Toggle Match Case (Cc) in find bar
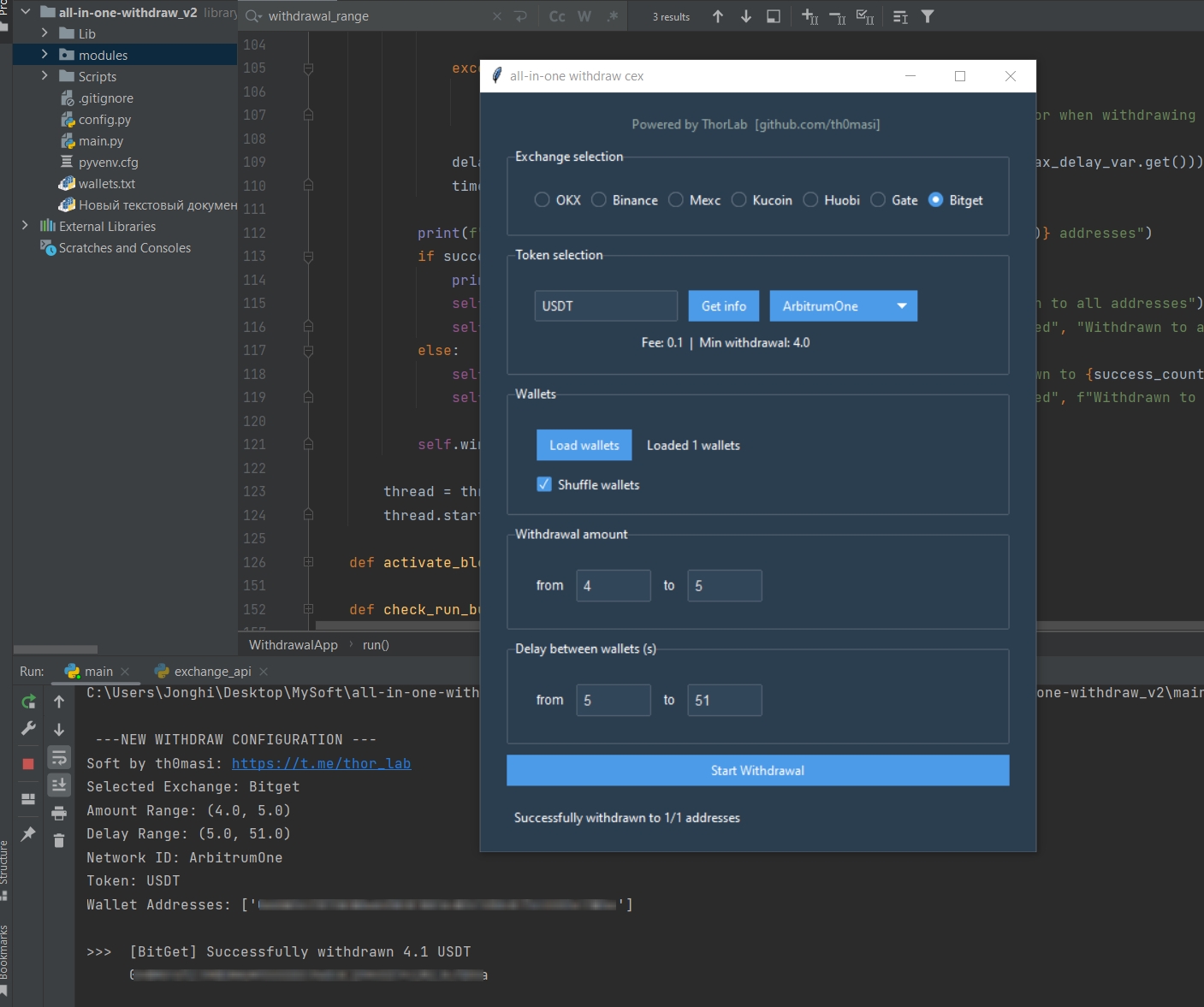Image resolution: width=1204 pixels, height=1007 pixels. pos(557,16)
